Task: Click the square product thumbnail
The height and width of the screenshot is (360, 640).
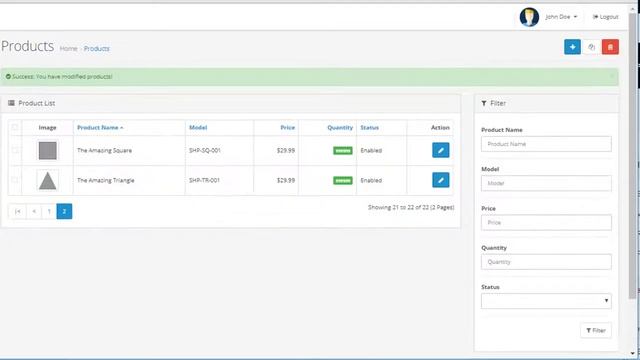Action: (48, 150)
